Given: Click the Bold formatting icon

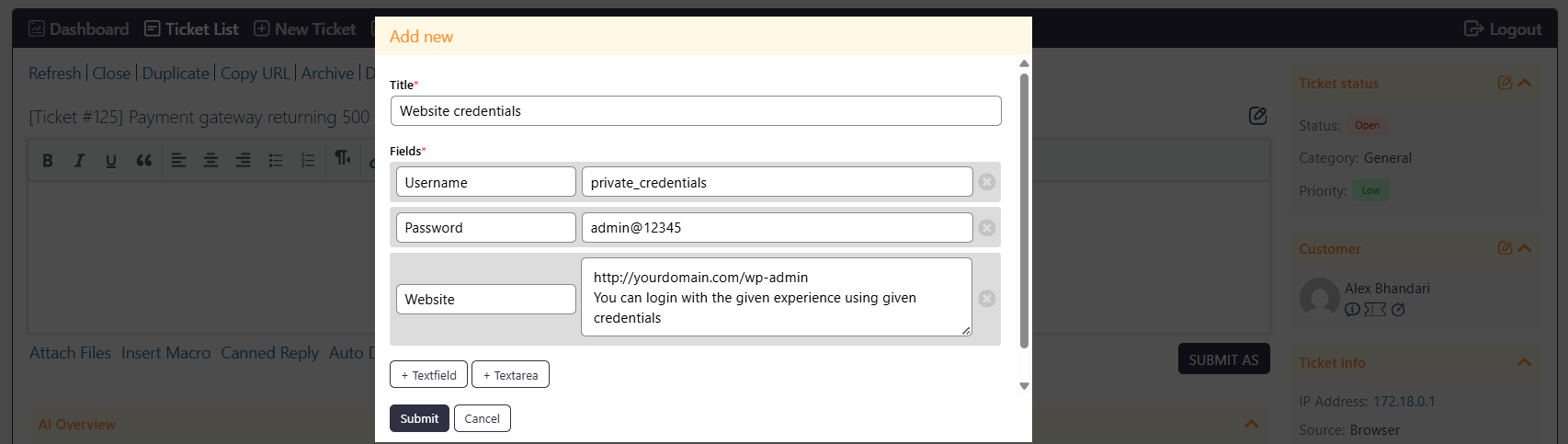Looking at the screenshot, I should (48, 160).
